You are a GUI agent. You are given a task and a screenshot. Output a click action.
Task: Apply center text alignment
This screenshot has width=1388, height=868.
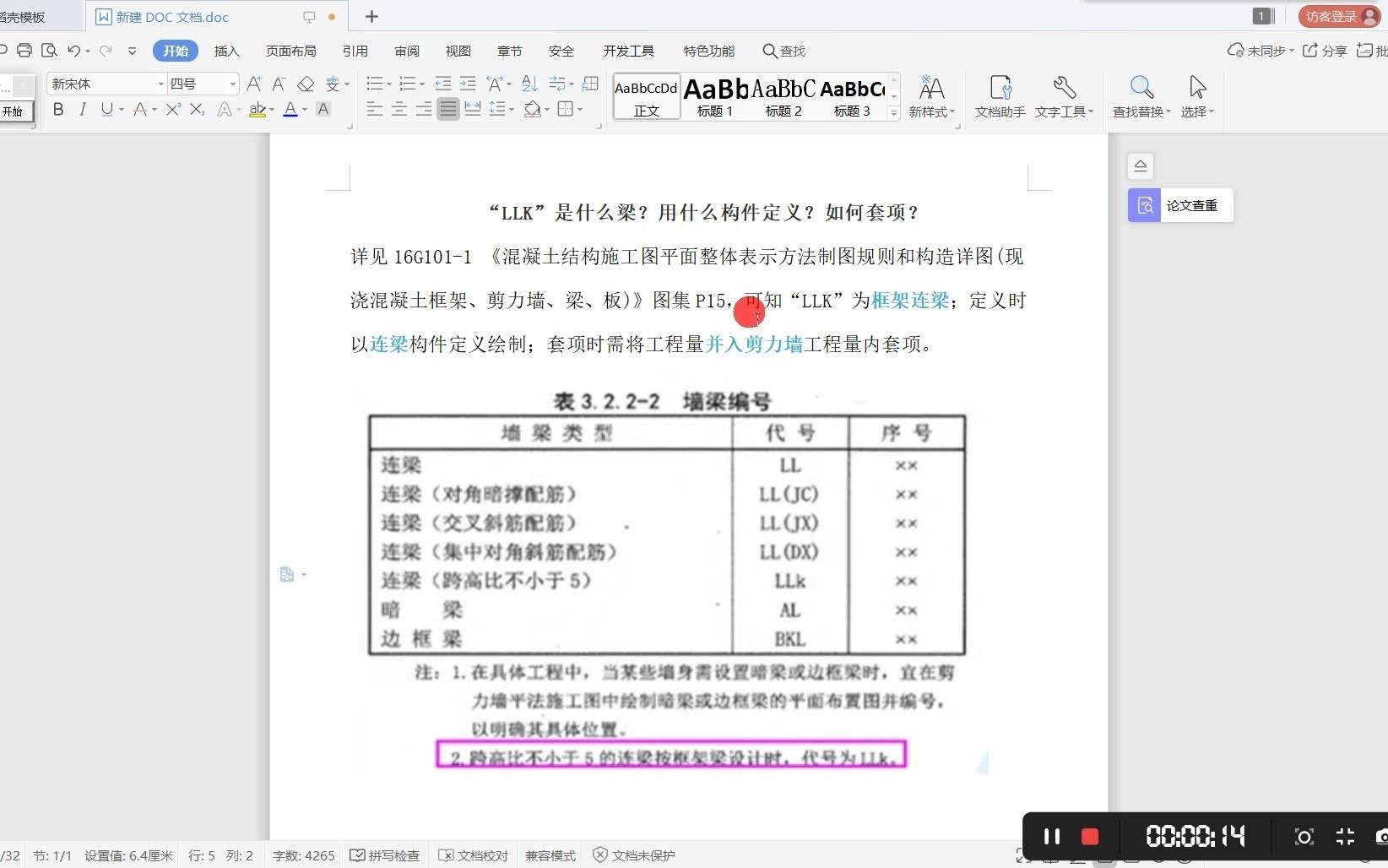[399, 110]
